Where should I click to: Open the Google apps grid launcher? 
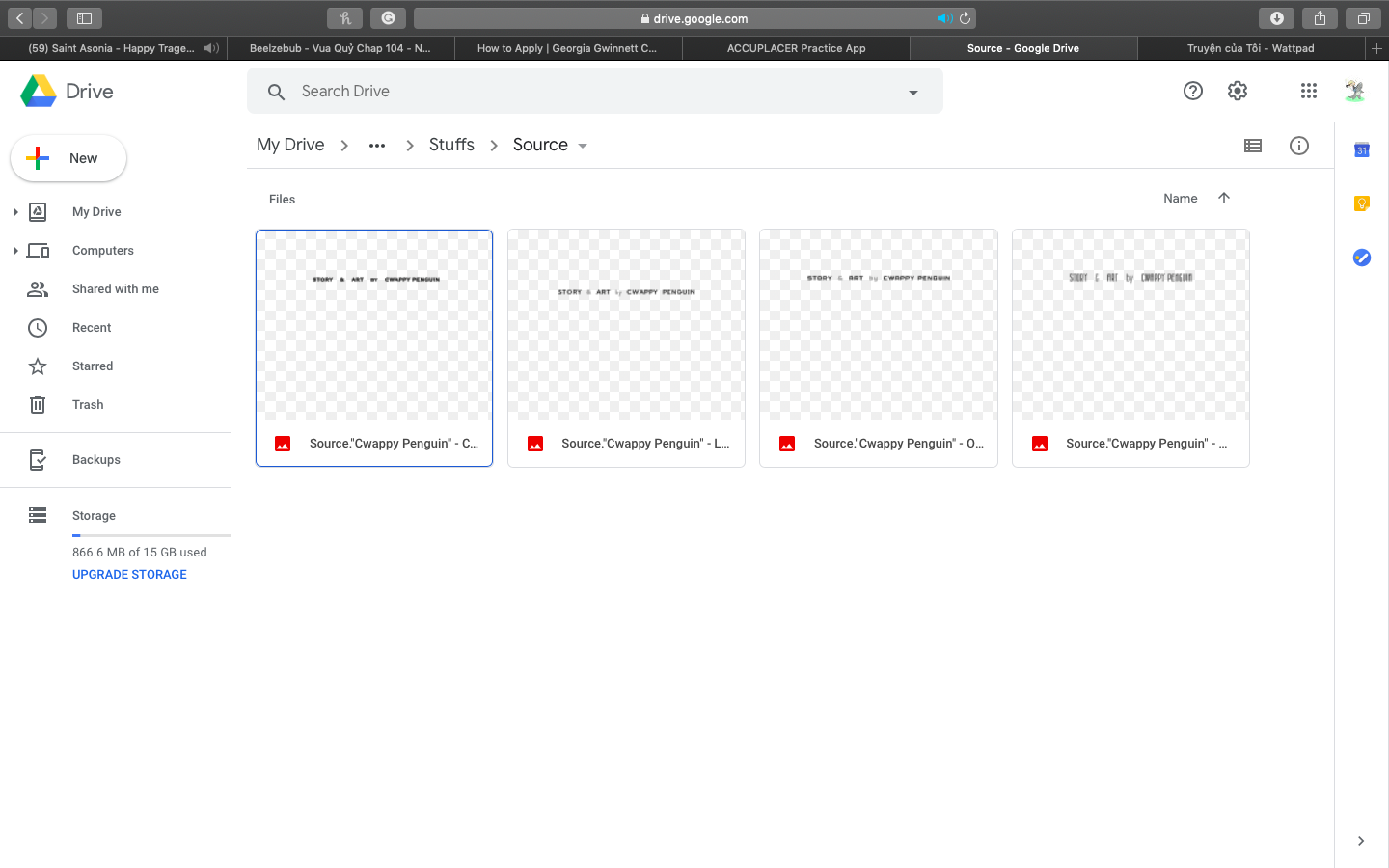click(1308, 91)
